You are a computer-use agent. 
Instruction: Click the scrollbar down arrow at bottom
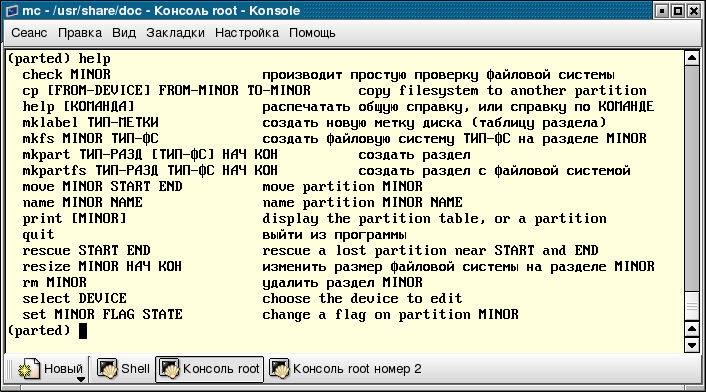click(691, 345)
